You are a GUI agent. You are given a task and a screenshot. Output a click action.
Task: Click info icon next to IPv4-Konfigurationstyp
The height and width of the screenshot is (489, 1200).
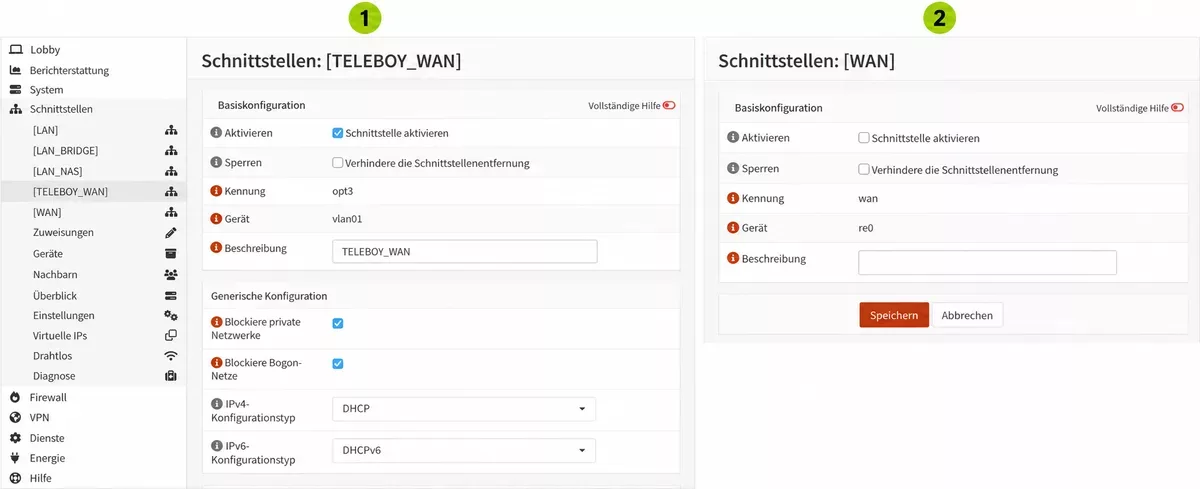point(216,402)
